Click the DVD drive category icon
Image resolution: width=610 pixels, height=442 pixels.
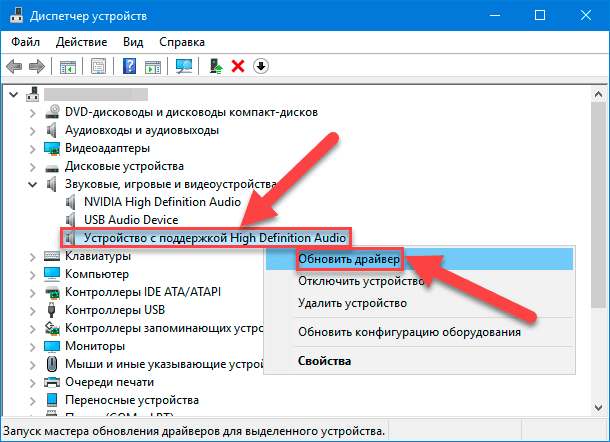[52, 112]
